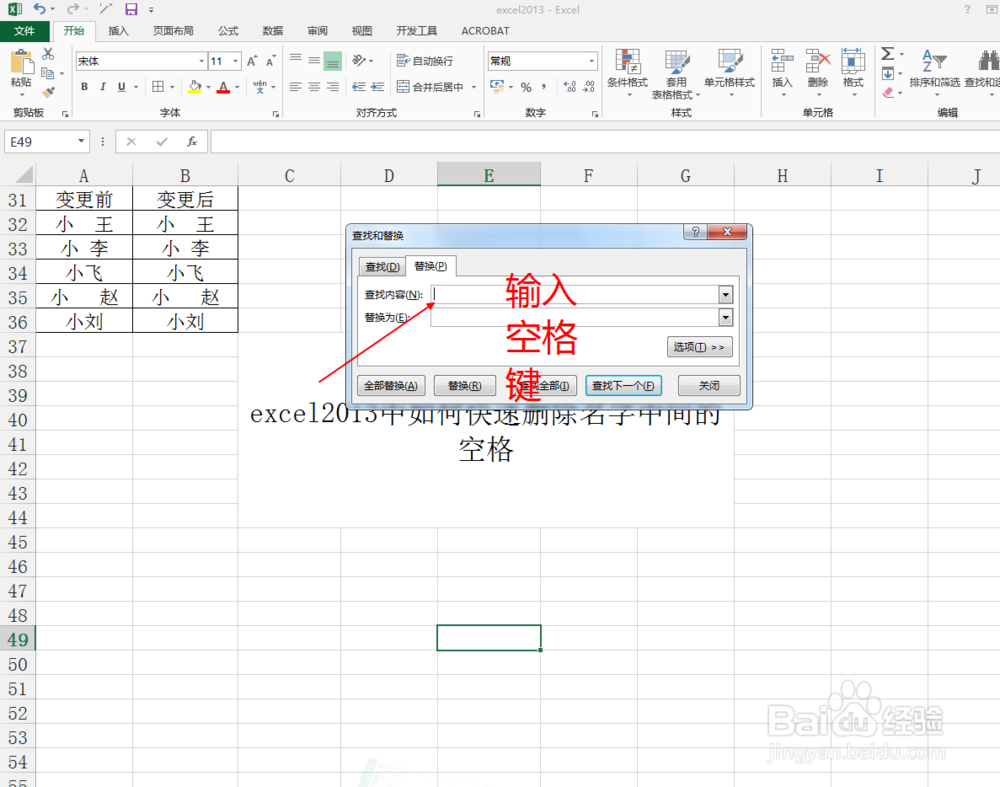Click the Format Painter brush icon
Viewport: 1000px width, 787px height.
click(x=48, y=92)
